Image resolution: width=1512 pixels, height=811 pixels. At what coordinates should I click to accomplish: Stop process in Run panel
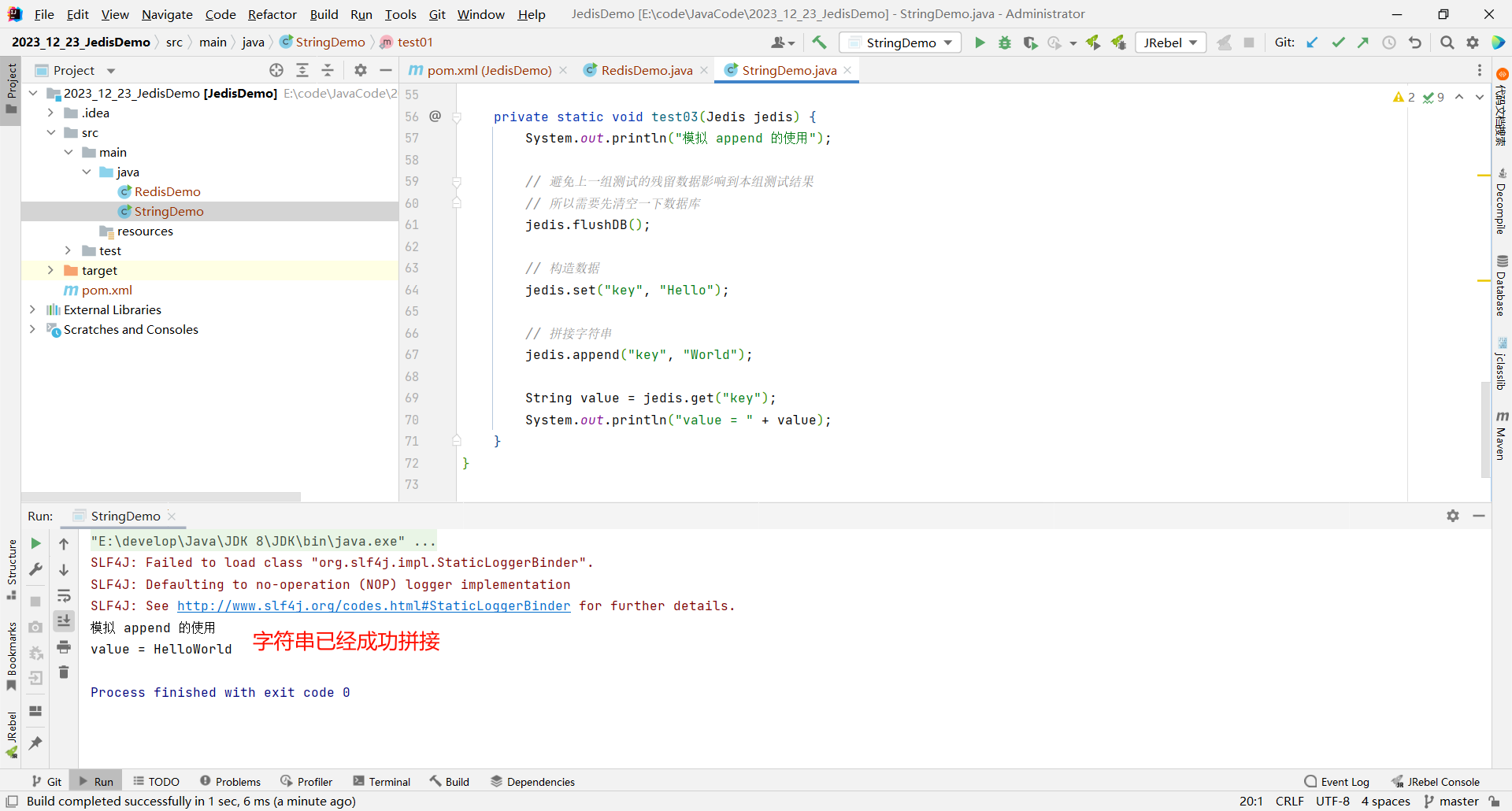(x=35, y=602)
